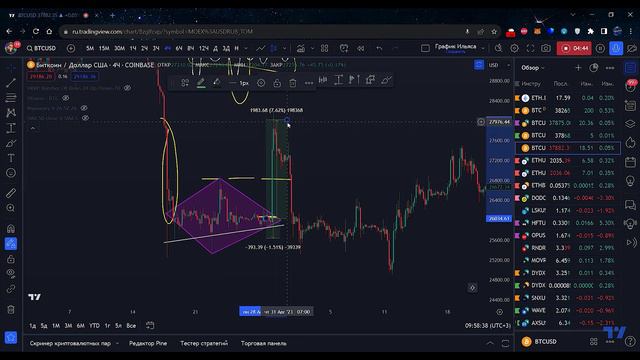Toggle third indicator visibility eye
This screenshot has width=640, height=360.
coord(84,108)
